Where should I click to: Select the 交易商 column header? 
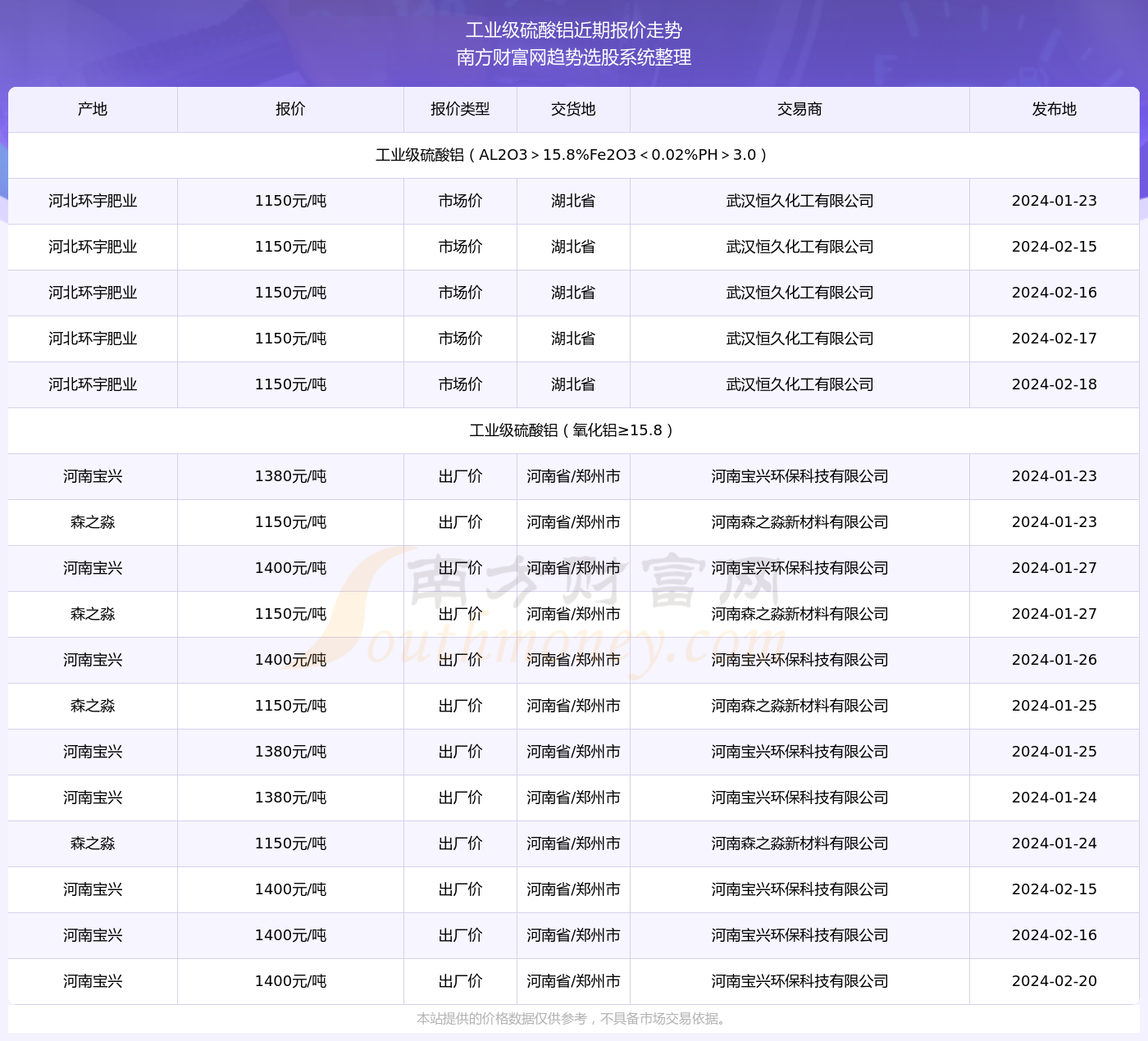(x=799, y=109)
